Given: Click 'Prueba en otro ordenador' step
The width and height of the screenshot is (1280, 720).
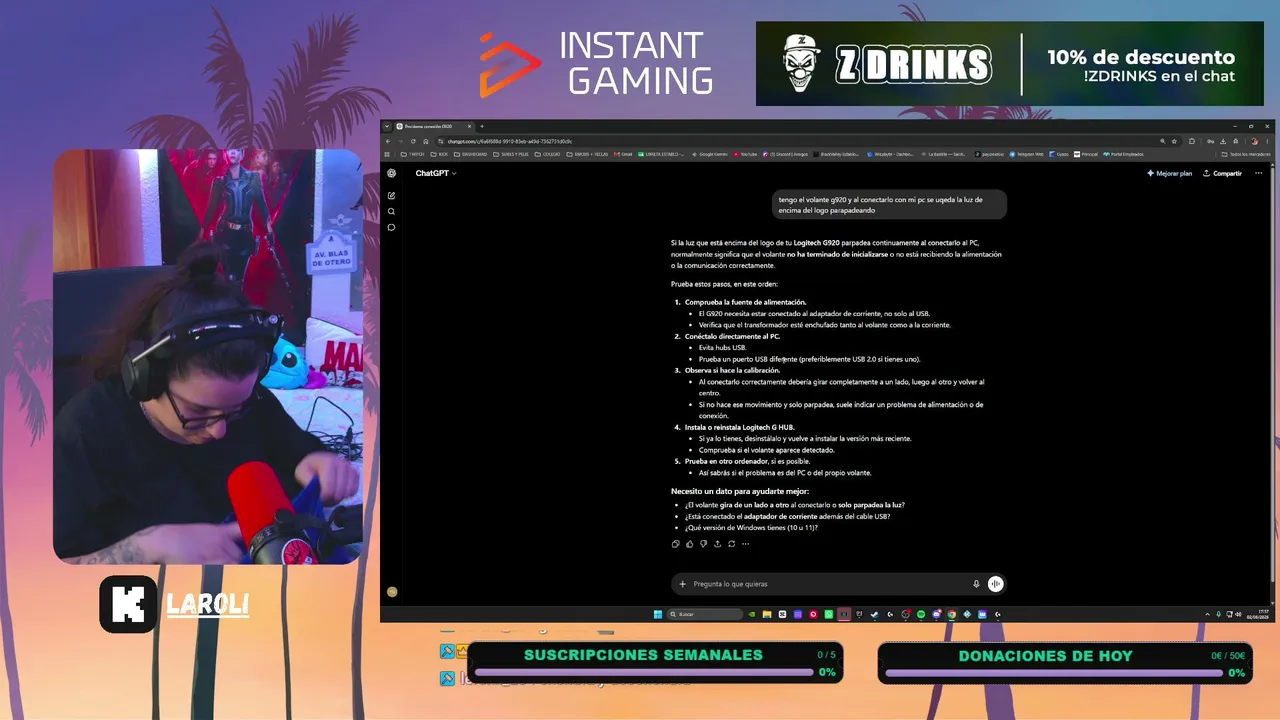Looking at the screenshot, I should click(x=748, y=461).
